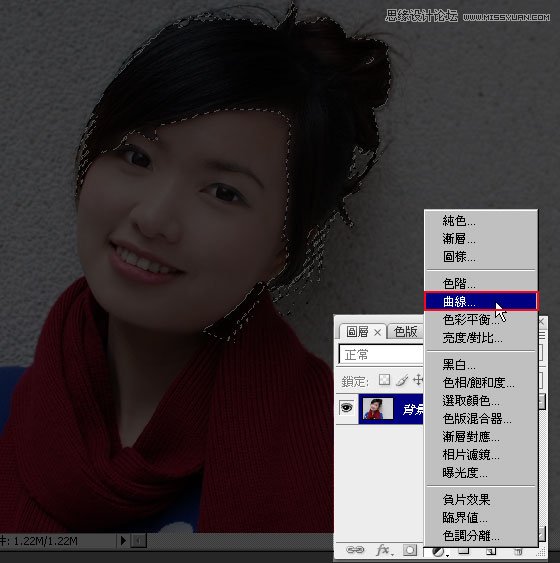Choose 選取顏色... adjustment option

coord(481,401)
